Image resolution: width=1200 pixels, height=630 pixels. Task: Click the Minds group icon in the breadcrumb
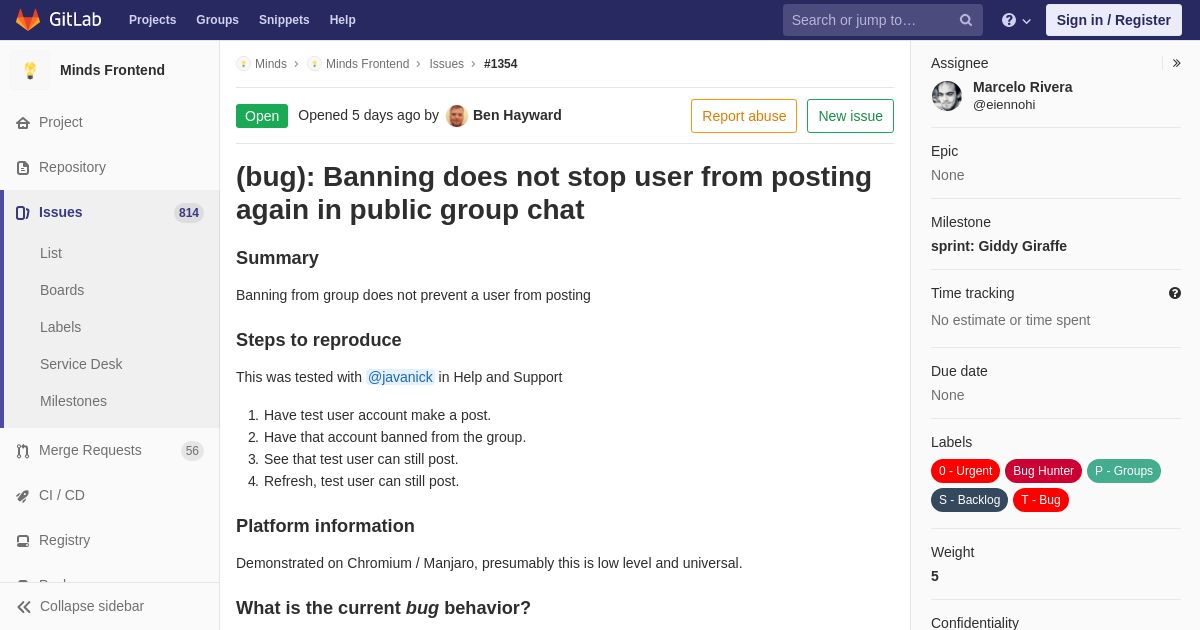tap(243, 64)
